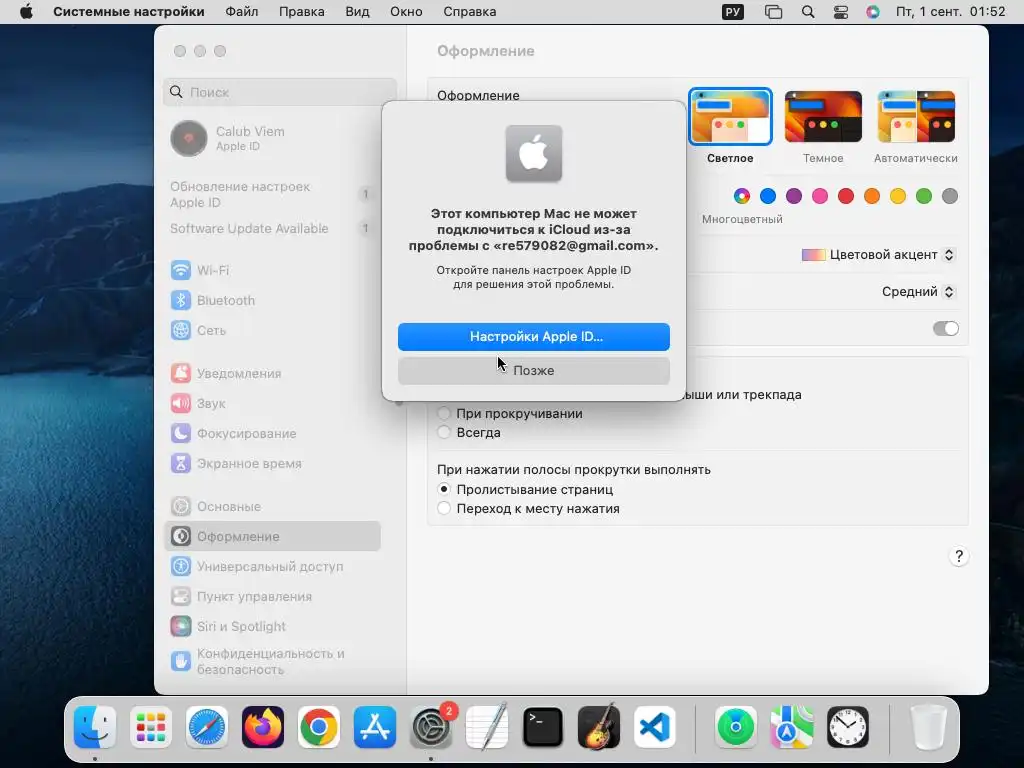
Task: Pick the red accent color
Action: 846,196
